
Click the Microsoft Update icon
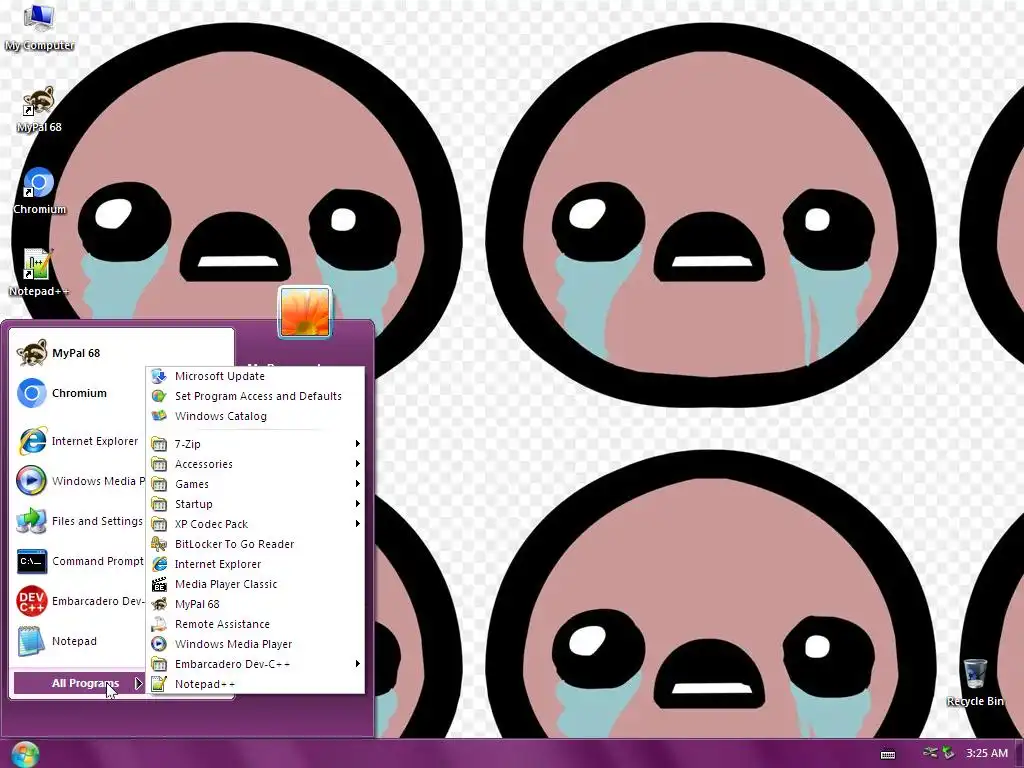159,376
